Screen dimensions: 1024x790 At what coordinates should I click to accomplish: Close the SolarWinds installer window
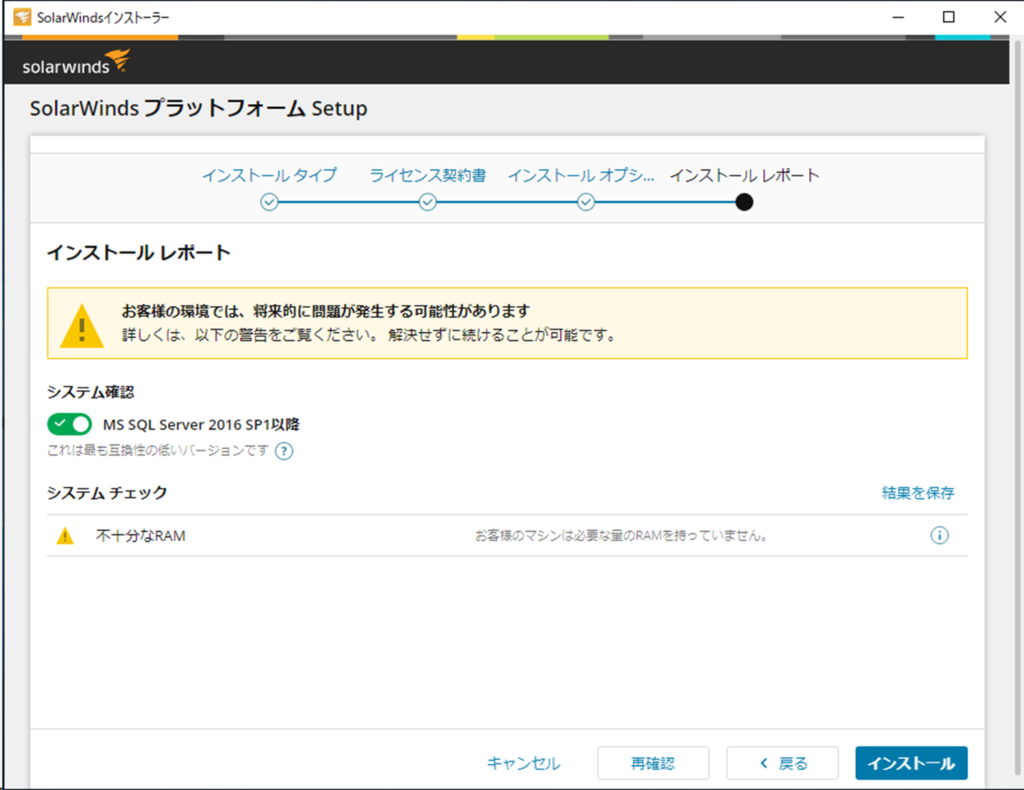pos(1000,18)
